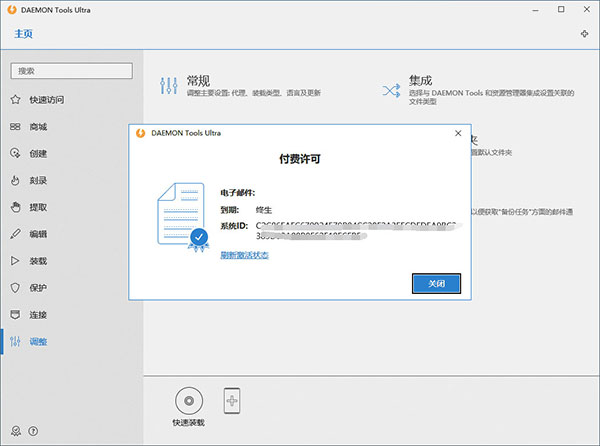This screenshot has width=600, height=446.
Task: Go to 商城 menu label
Action: click(x=38, y=127)
